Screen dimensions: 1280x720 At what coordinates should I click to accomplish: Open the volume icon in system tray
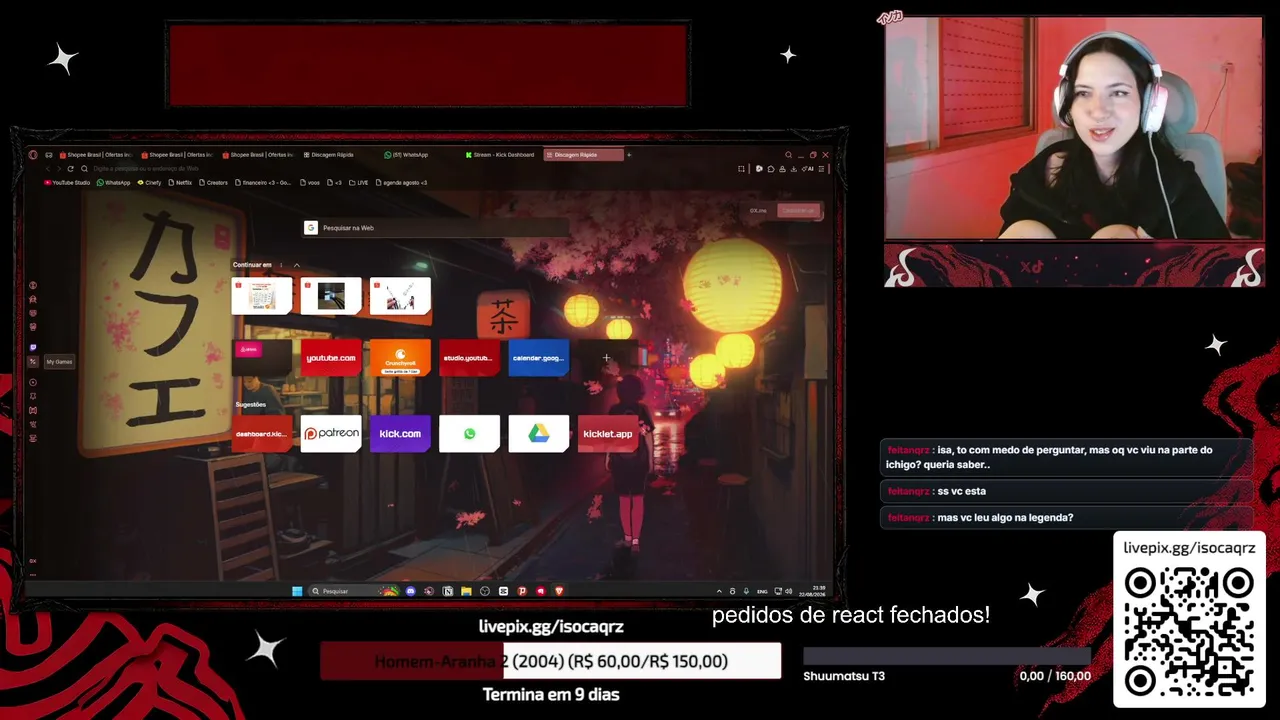(789, 591)
